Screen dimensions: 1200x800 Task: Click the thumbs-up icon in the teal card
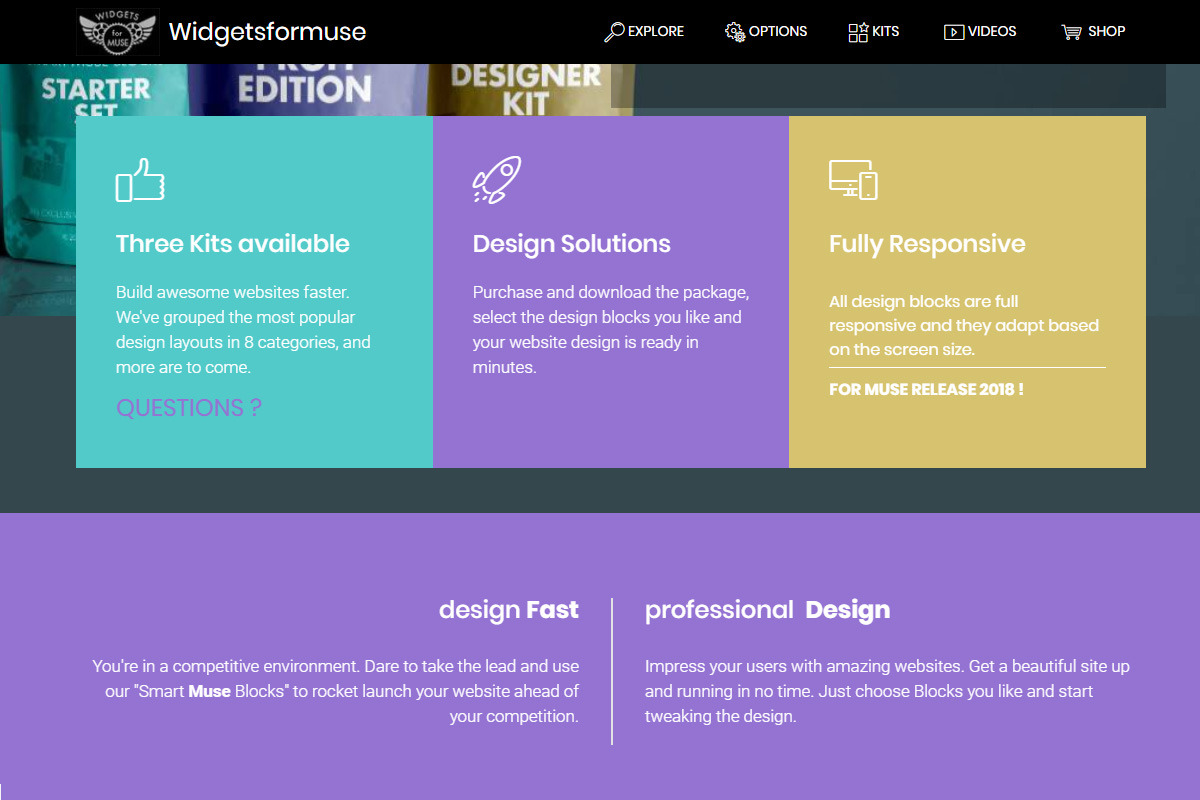(140, 180)
